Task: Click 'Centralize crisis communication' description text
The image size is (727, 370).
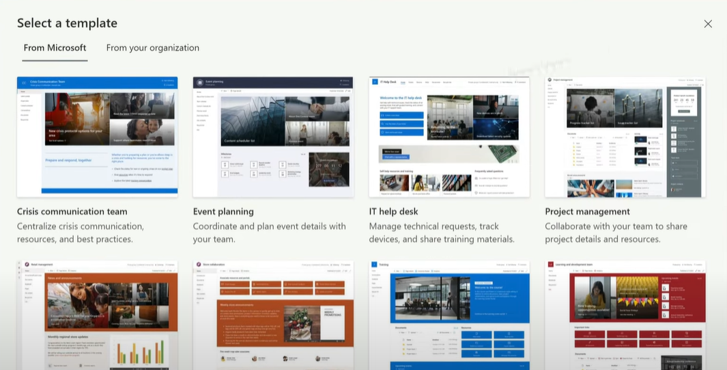Action: (x=81, y=233)
